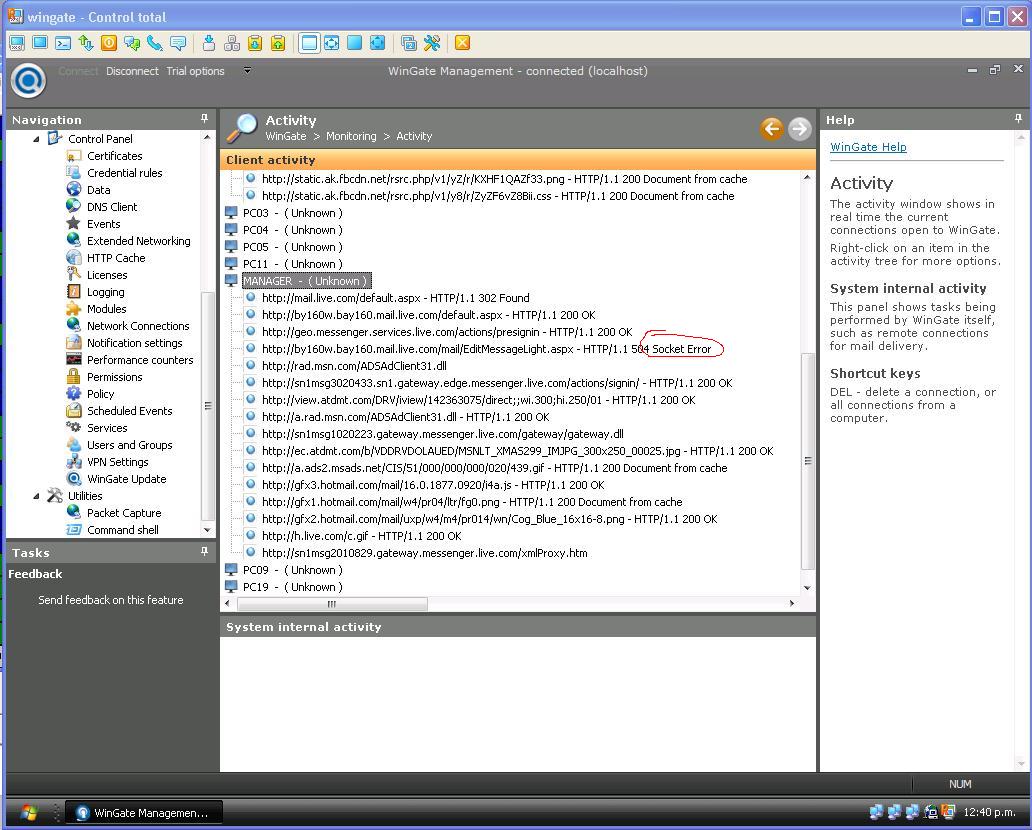Select the DNS Client item
The height and width of the screenshot is (830, 1032).
point(112,207)
